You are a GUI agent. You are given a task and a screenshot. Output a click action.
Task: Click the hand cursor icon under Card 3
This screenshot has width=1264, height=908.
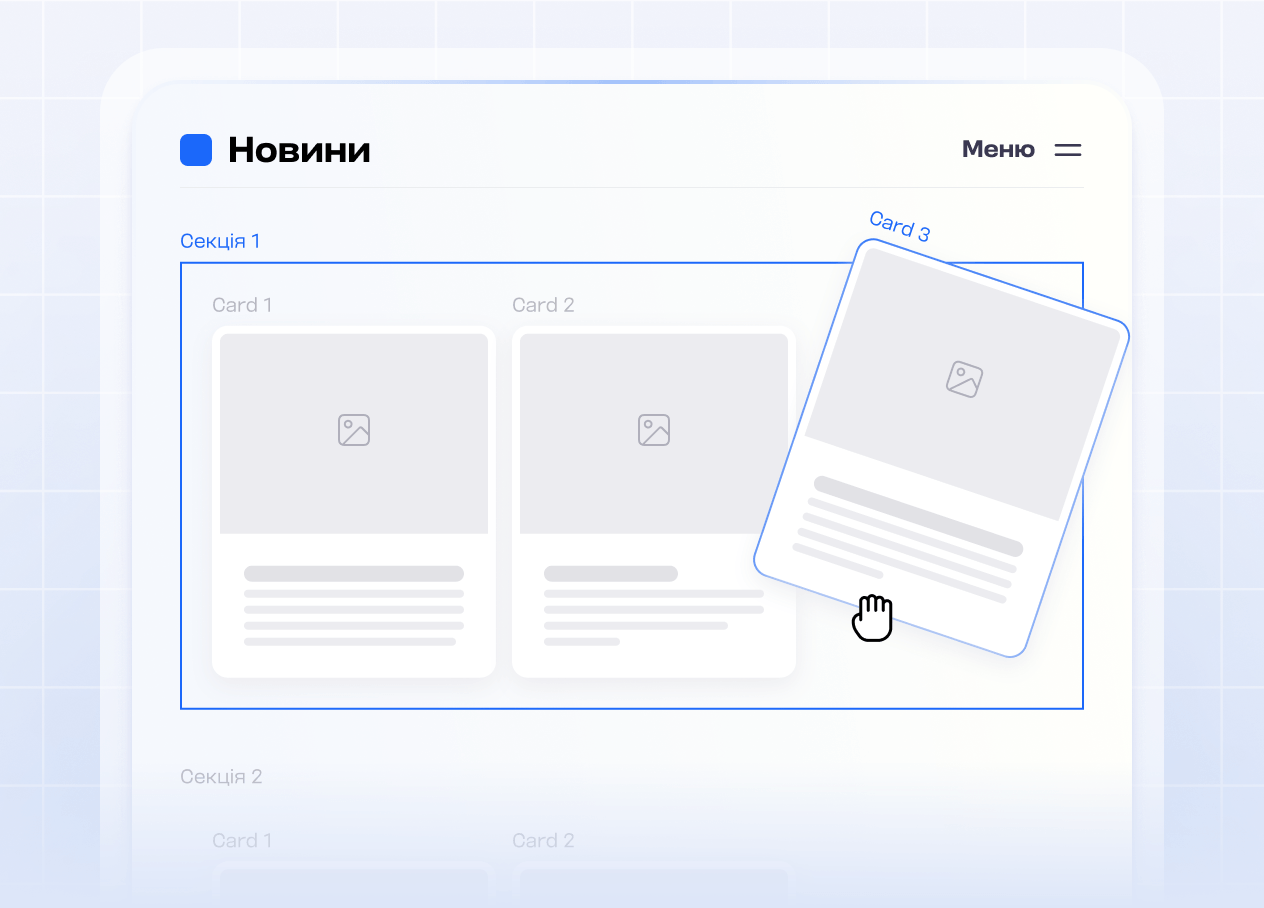point(872,617)
